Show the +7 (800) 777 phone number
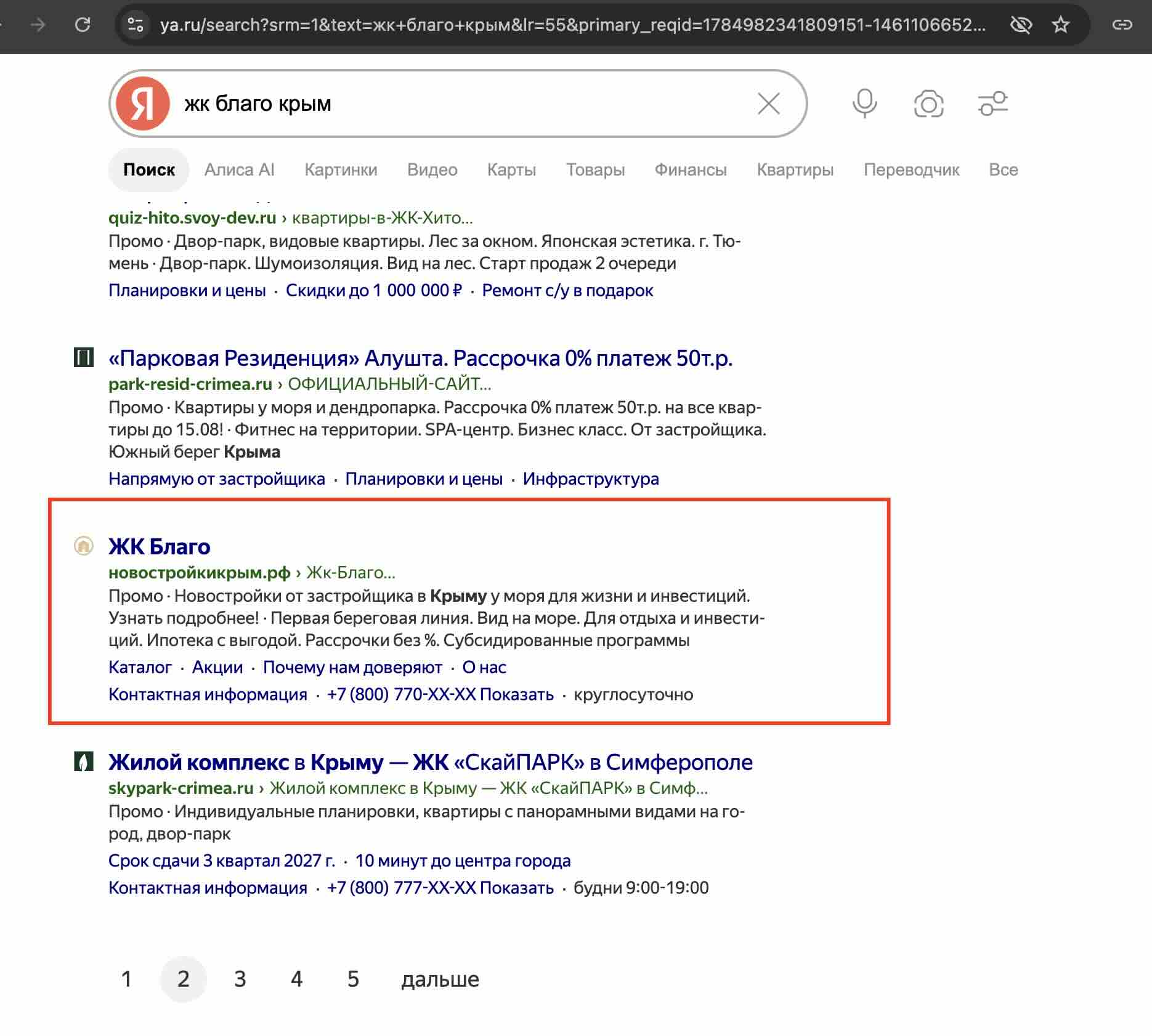 click(440, 888)
